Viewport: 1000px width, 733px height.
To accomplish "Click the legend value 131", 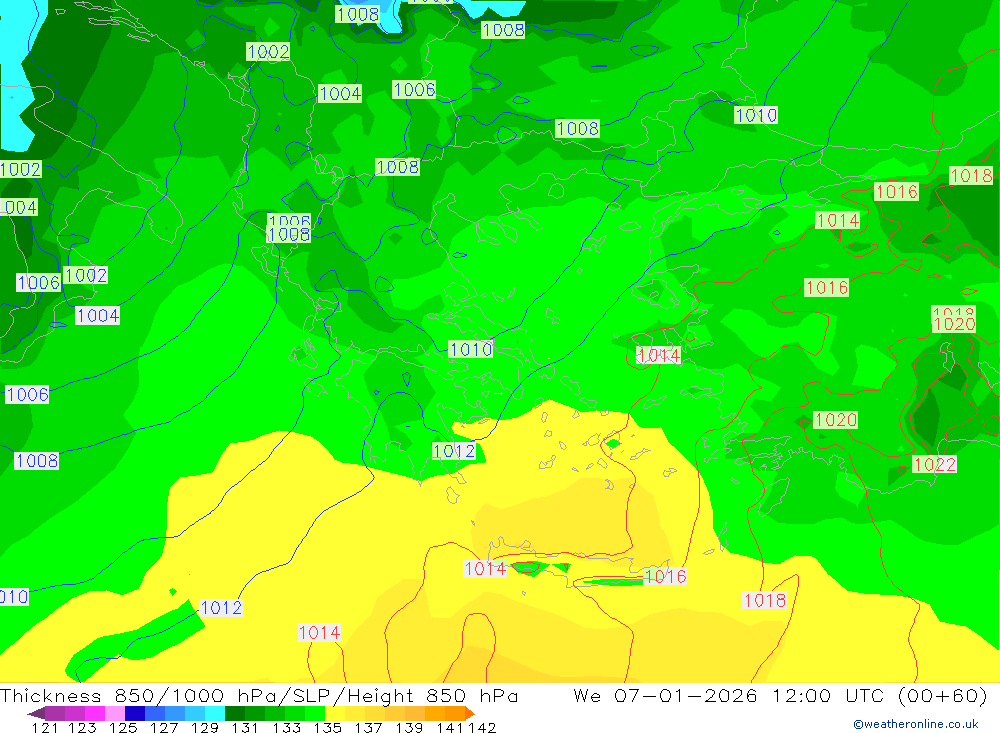I will pos(245,727).
